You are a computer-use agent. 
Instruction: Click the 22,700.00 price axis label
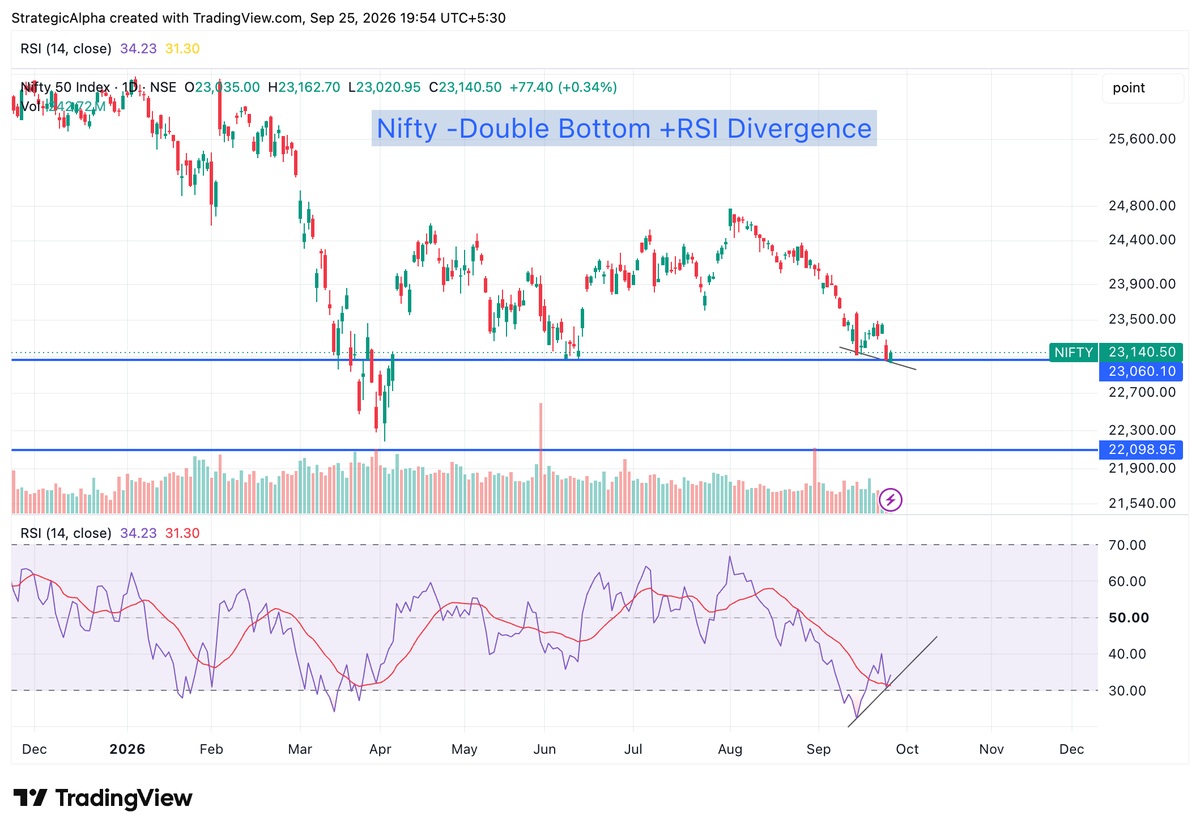[1141, 392]
